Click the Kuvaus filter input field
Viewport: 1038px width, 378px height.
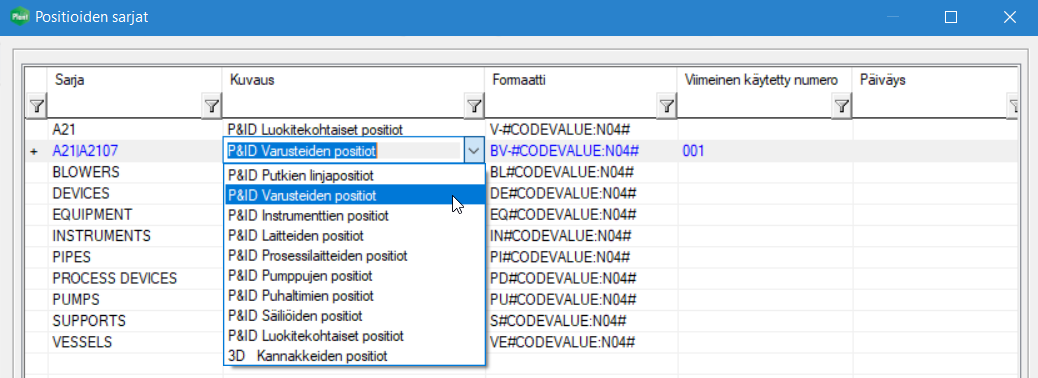coord(344,105)
